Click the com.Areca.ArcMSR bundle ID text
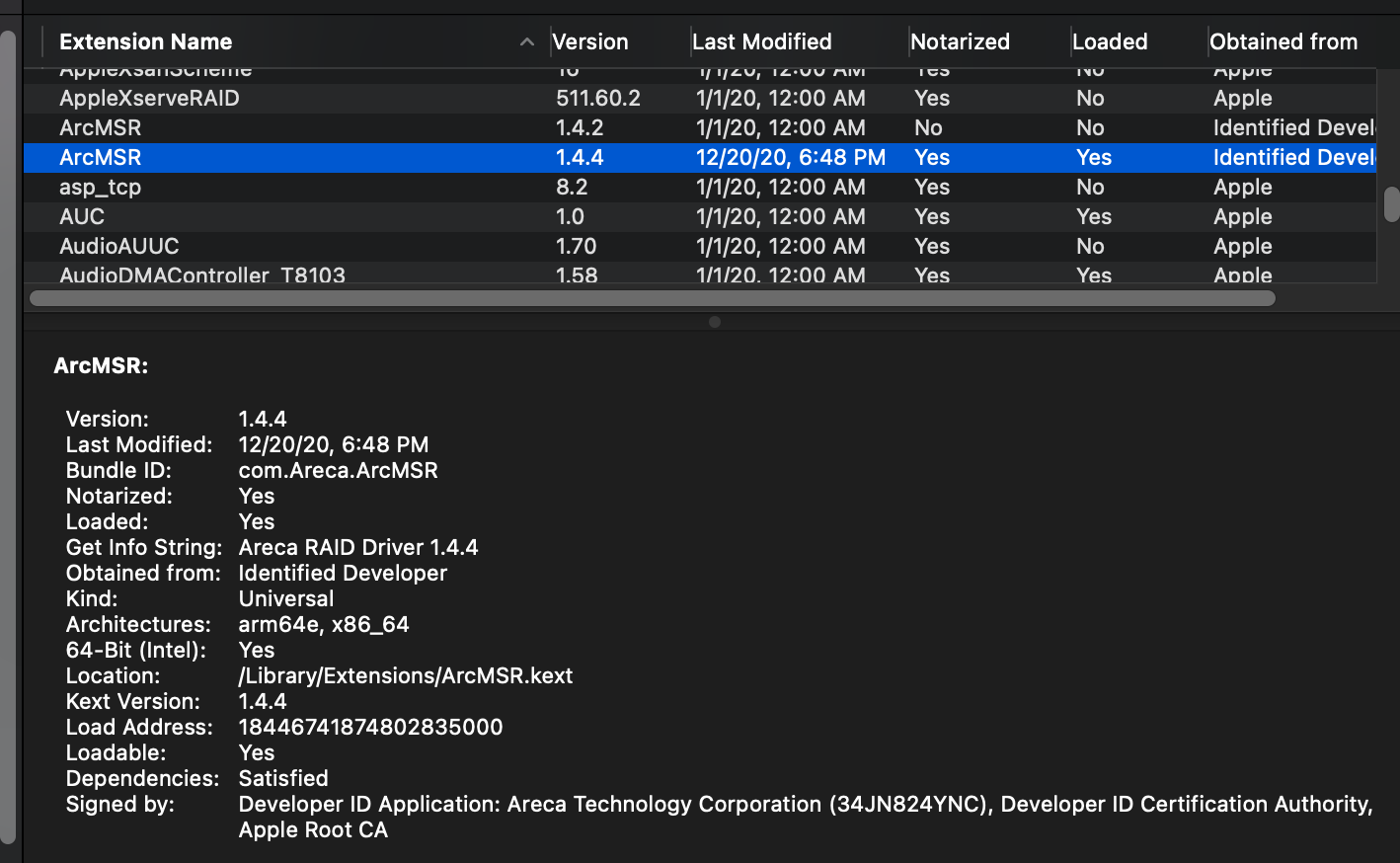This screenshot has width=1400, height=863. [339, 470]
